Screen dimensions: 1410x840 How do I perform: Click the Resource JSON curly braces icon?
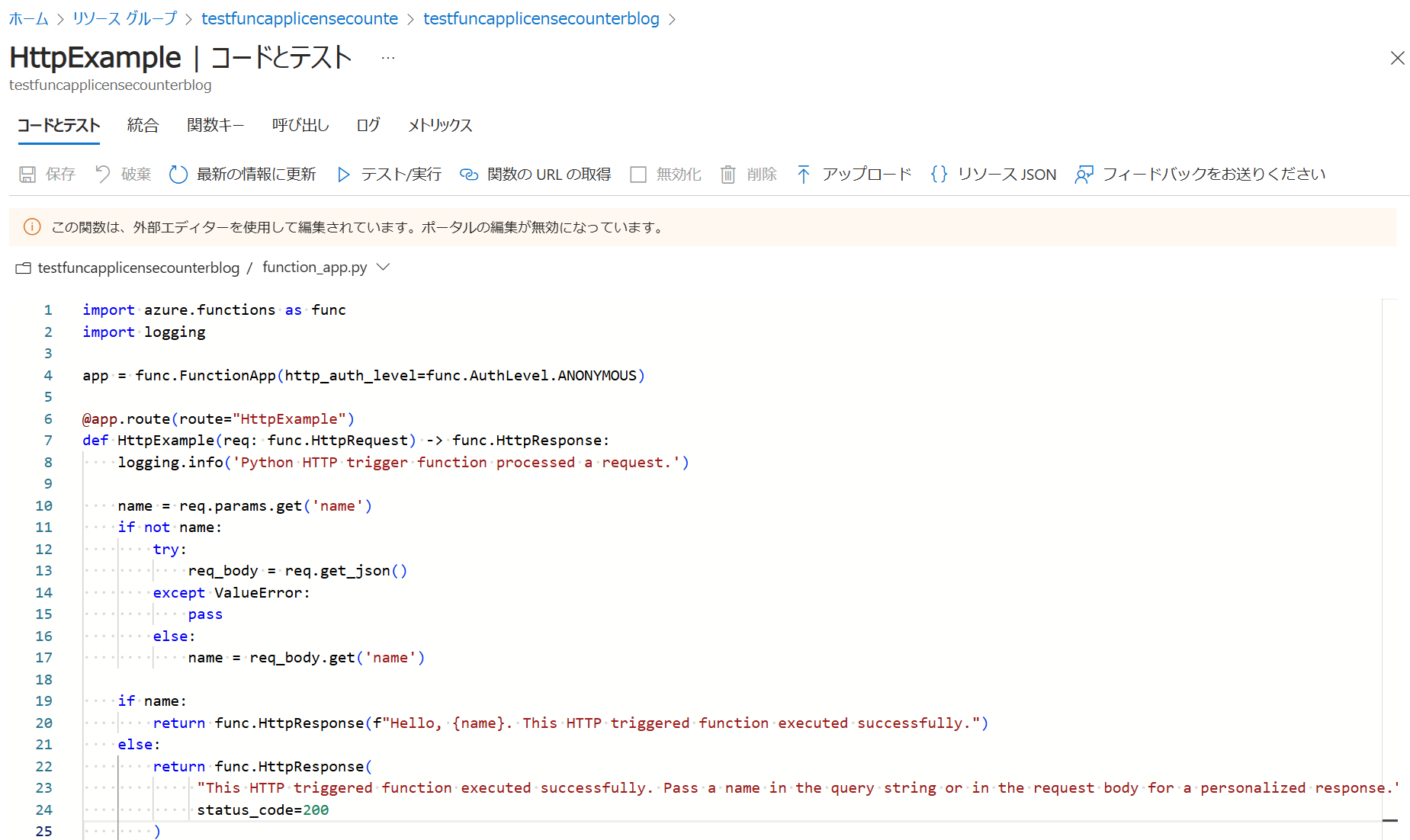point(939,175)
